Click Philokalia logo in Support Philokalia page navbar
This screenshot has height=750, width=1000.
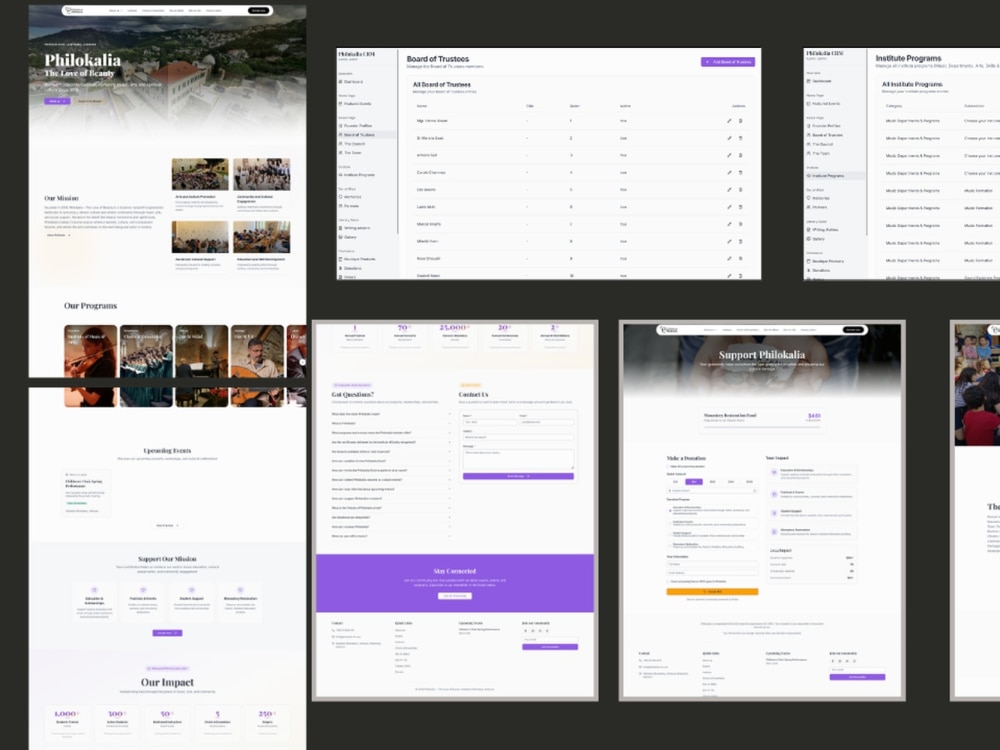pyautogui.click(x=670, y=330)
